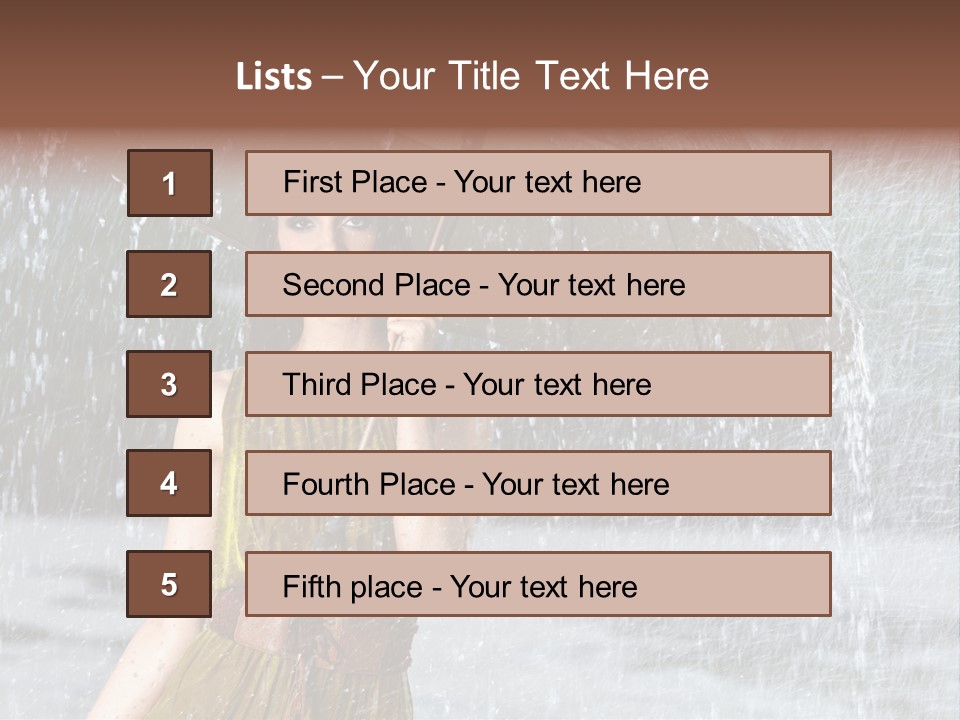The width and height of the screenshot is (960, 720).
Task: Click the number 1 box
Action: click(x=170, y=183)
